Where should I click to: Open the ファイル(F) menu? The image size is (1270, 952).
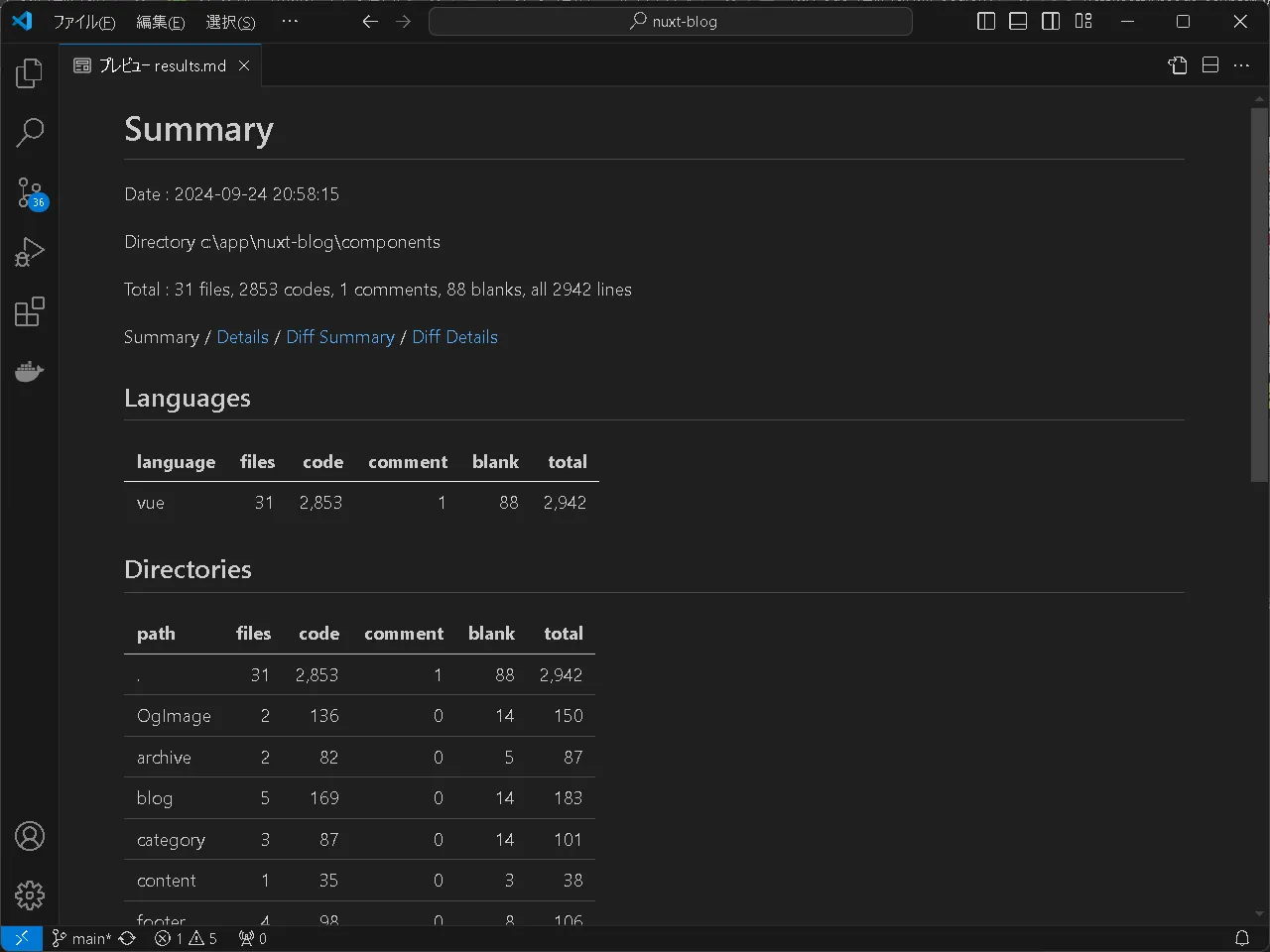tap(84, 22)
